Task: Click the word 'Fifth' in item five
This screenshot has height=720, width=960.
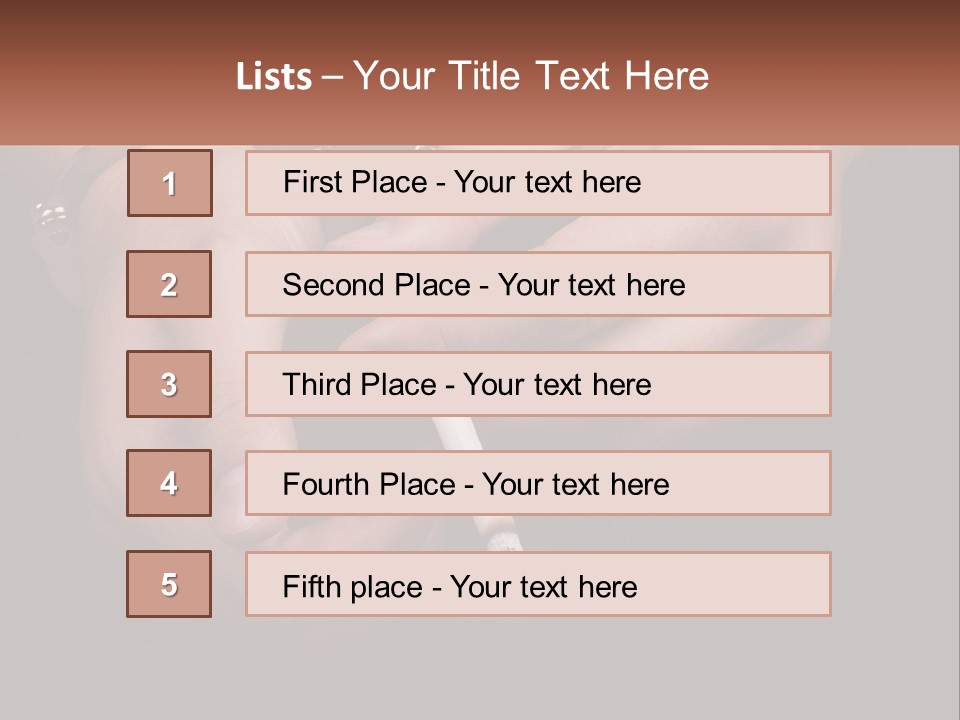Action: (x=312, y=586)
